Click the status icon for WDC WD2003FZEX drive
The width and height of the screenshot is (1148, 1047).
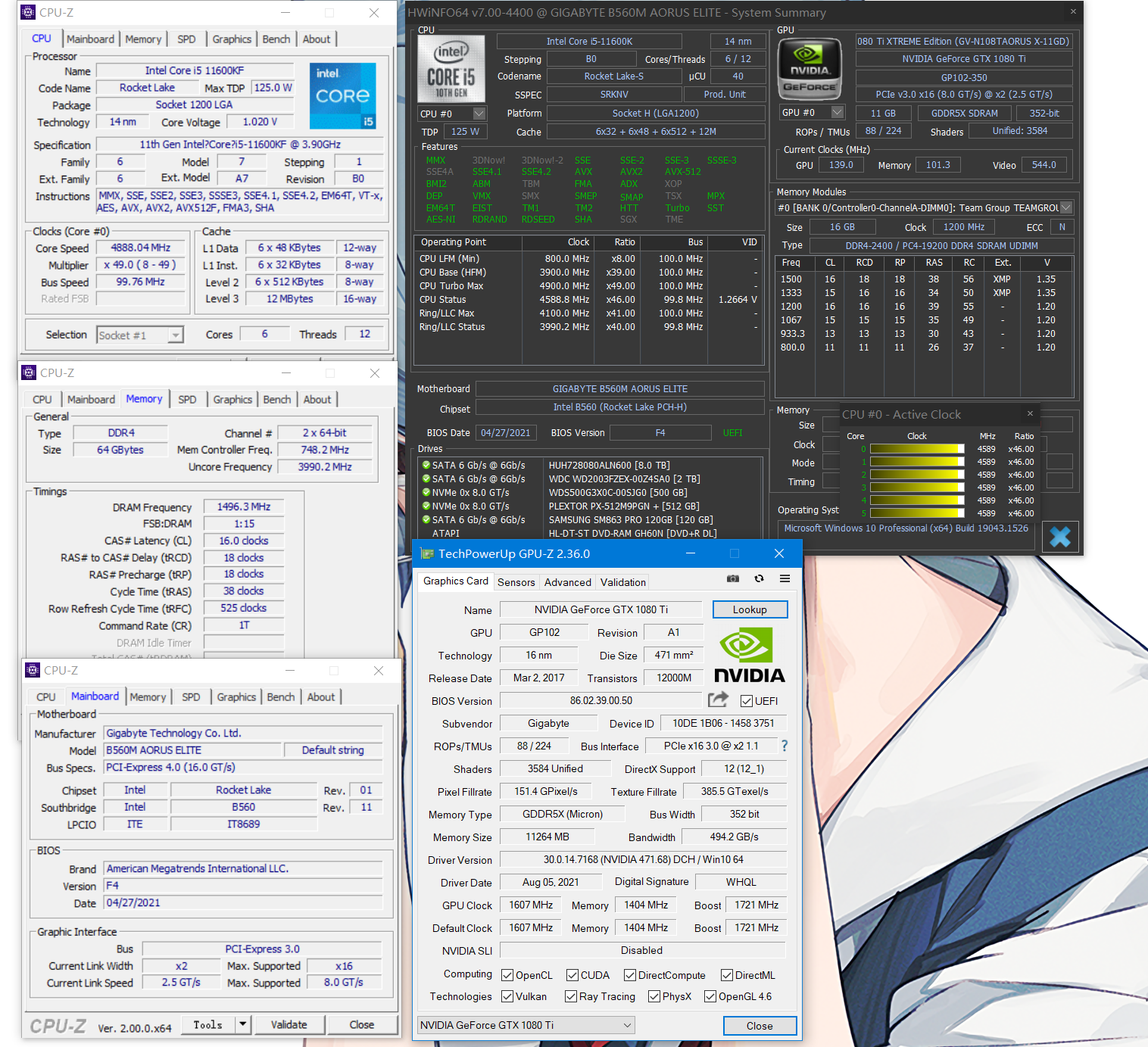(426, 478)
